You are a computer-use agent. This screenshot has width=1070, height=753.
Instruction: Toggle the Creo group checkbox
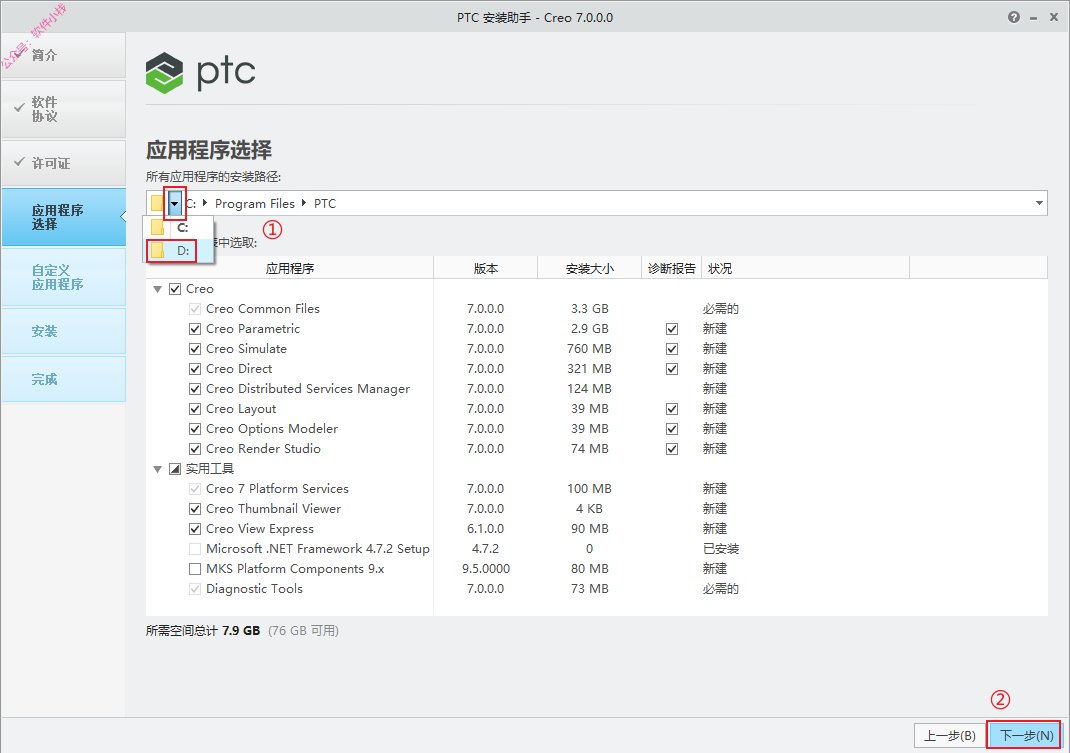175,289
